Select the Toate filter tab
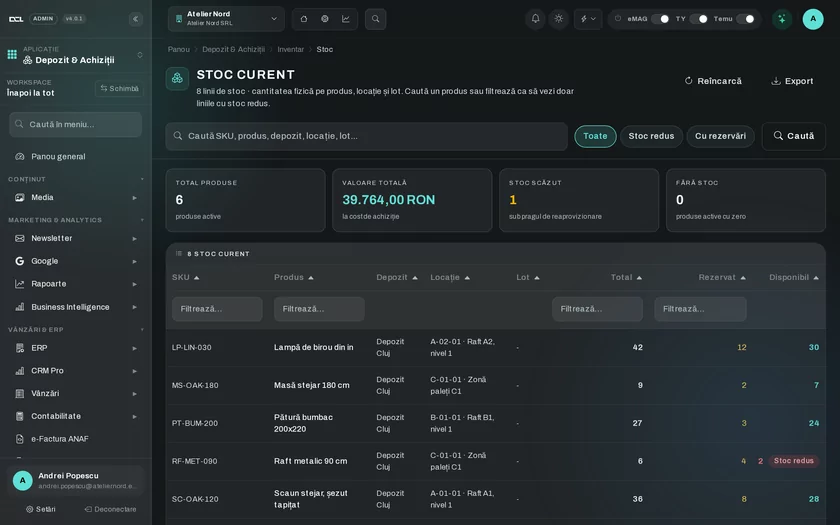840x525 pixels. point(595,136)
